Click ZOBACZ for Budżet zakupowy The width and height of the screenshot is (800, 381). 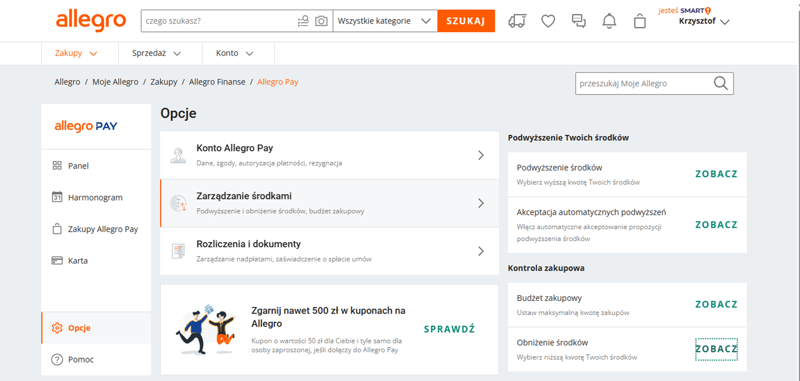(716, 304)
